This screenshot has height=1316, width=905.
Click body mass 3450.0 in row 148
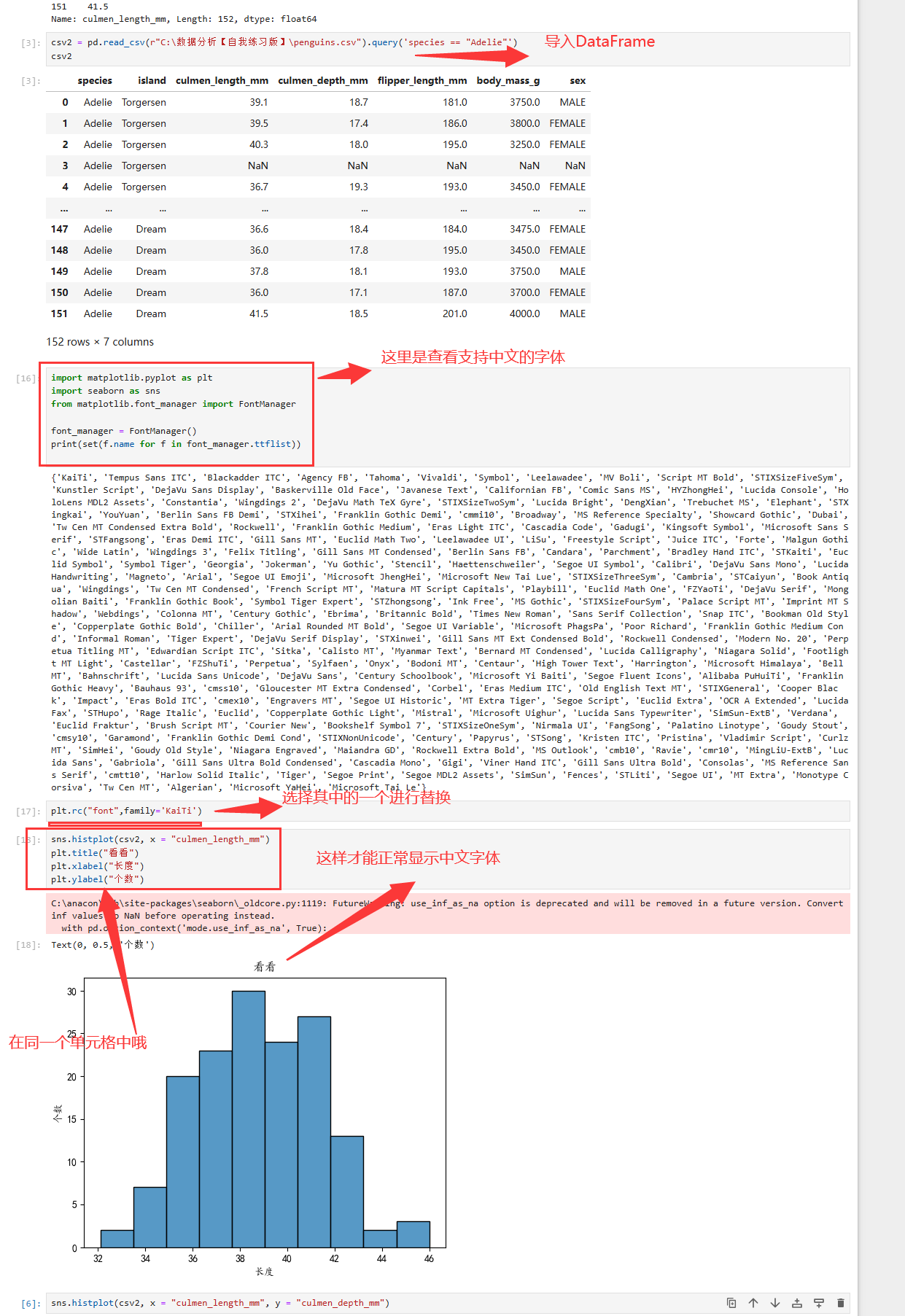tap(525, 250)
